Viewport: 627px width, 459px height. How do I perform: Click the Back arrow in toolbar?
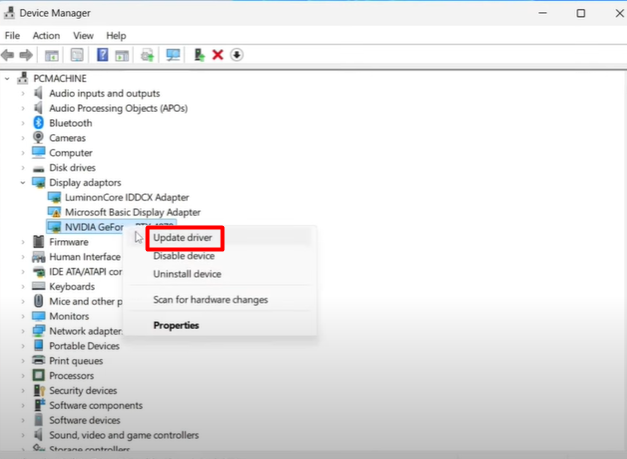(x=9, y=55)
